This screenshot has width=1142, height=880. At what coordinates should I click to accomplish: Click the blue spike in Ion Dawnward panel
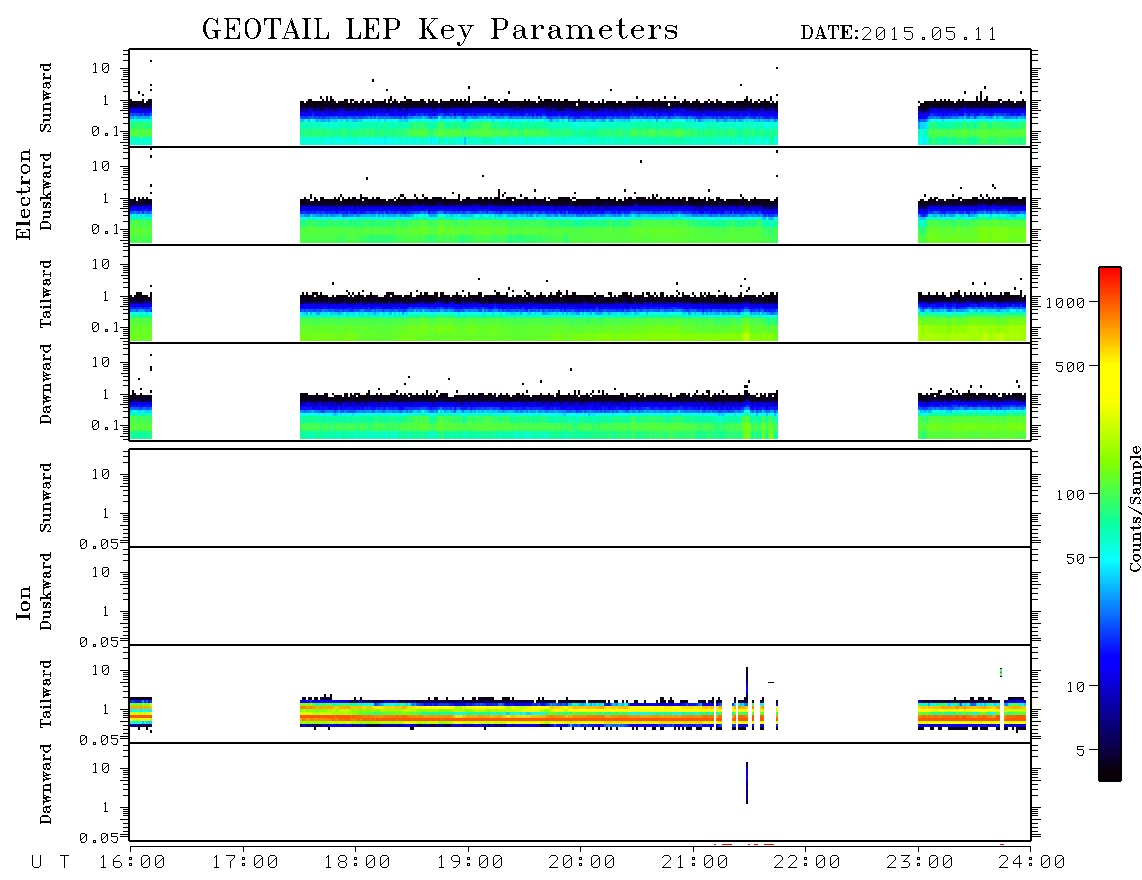click(747, 783)
